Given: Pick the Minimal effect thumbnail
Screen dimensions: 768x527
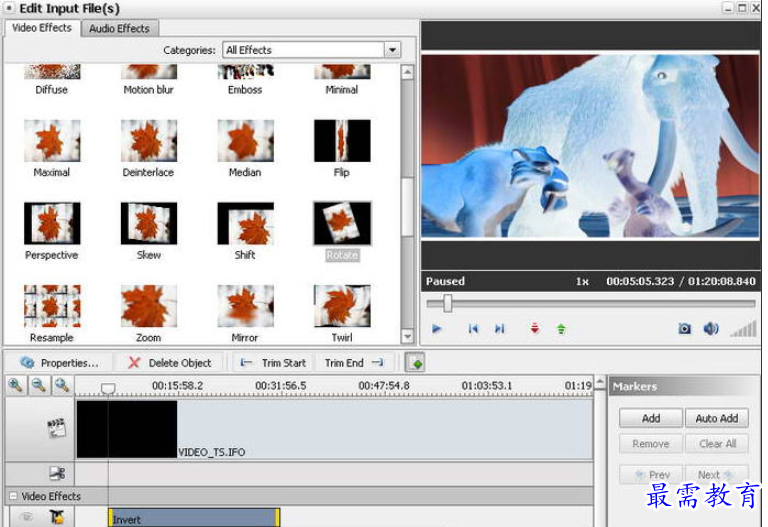Looking at the screenshot, I should (x=342, y=72).
